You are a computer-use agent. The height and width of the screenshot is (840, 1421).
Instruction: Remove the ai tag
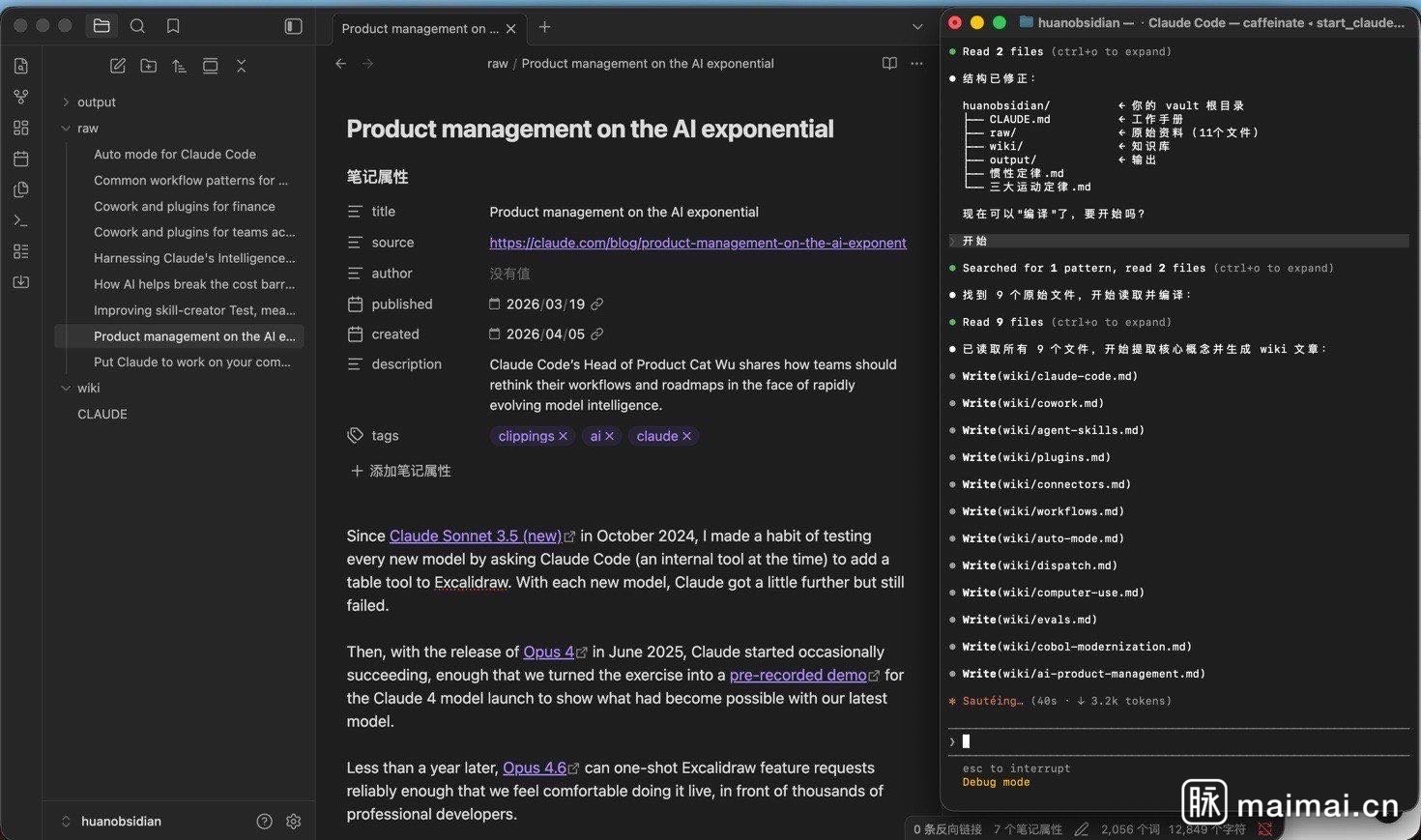pos(610,436)
